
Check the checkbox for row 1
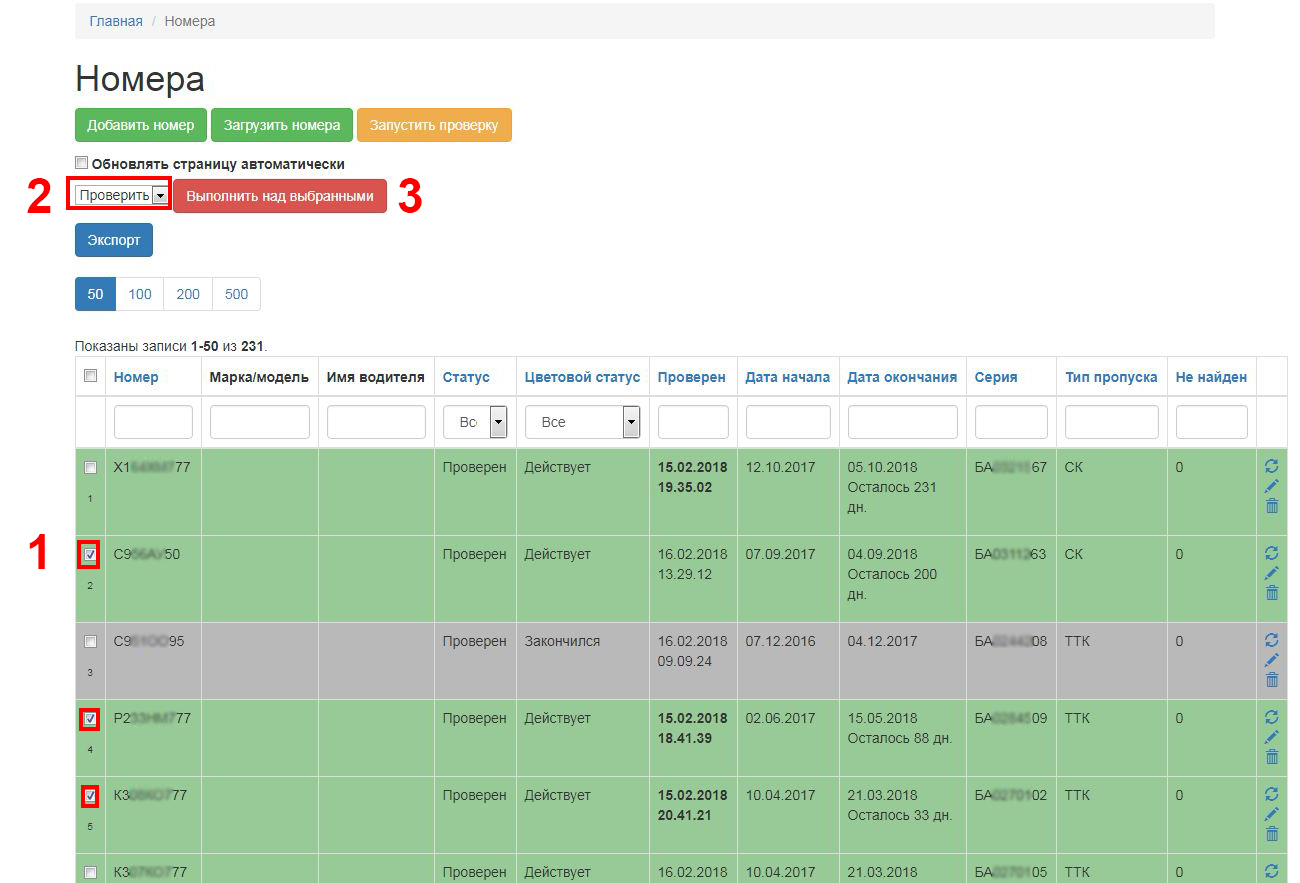click(x=90, y=467)
